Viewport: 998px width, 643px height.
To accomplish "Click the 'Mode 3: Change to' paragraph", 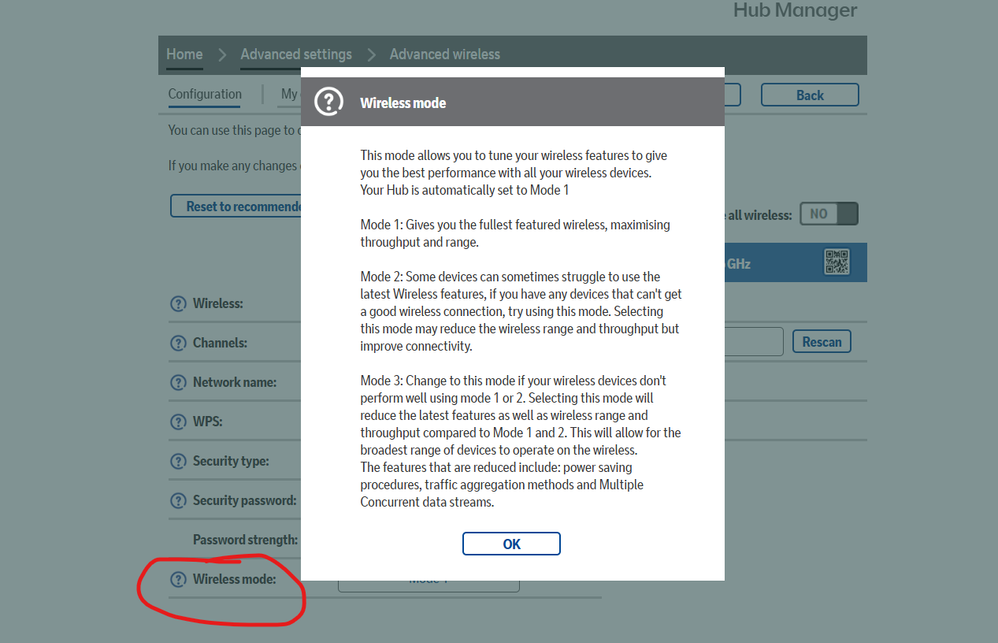I will [521, 441].
